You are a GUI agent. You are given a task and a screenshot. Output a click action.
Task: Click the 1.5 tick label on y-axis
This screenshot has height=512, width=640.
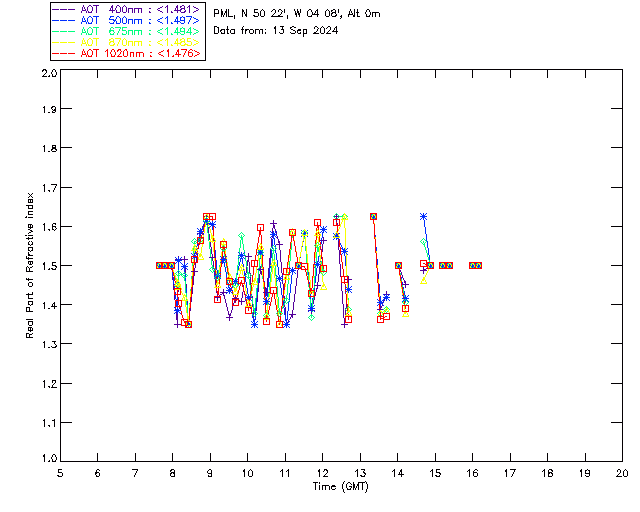pos(47,266)
